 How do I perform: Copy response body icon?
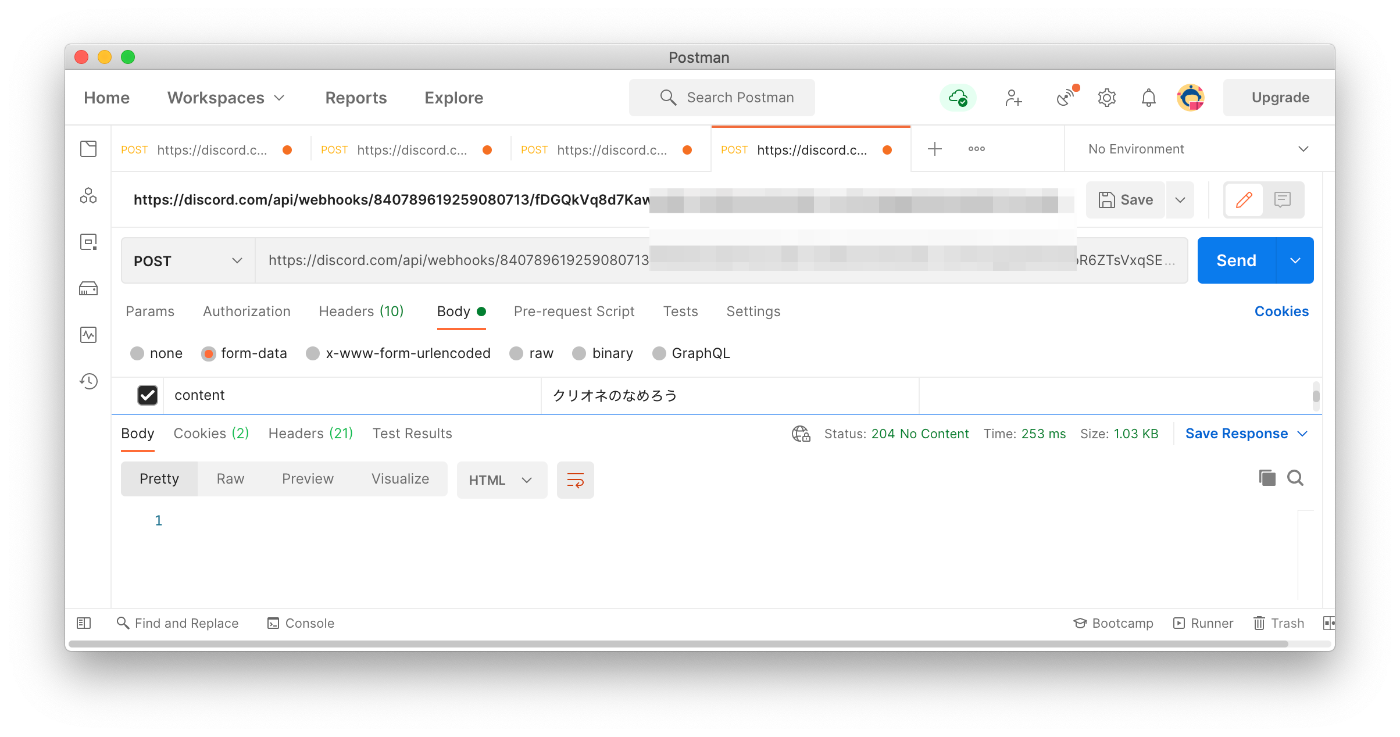[1267, 478]
